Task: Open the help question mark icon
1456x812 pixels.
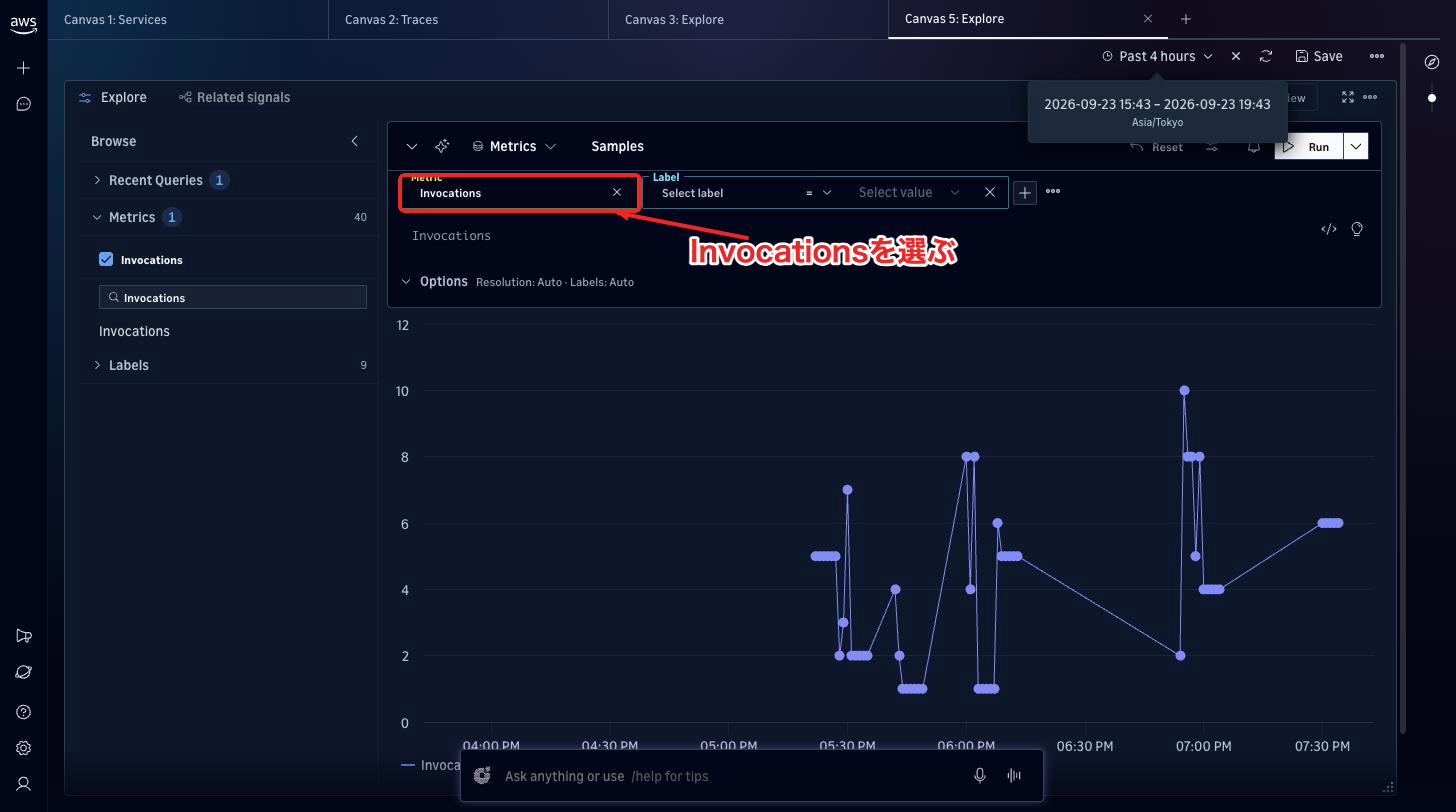Action: click(24, 712)
